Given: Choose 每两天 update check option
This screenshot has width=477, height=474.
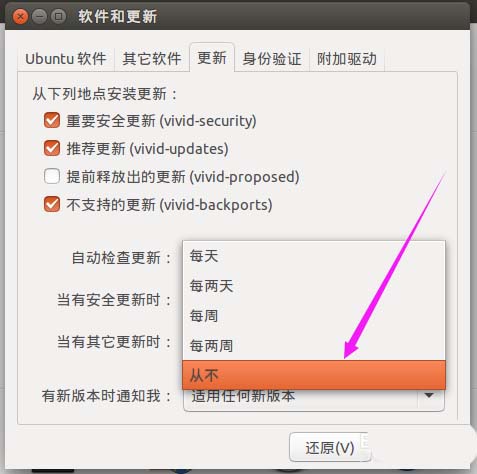Looking at the screenshot, I should point(314,286).
